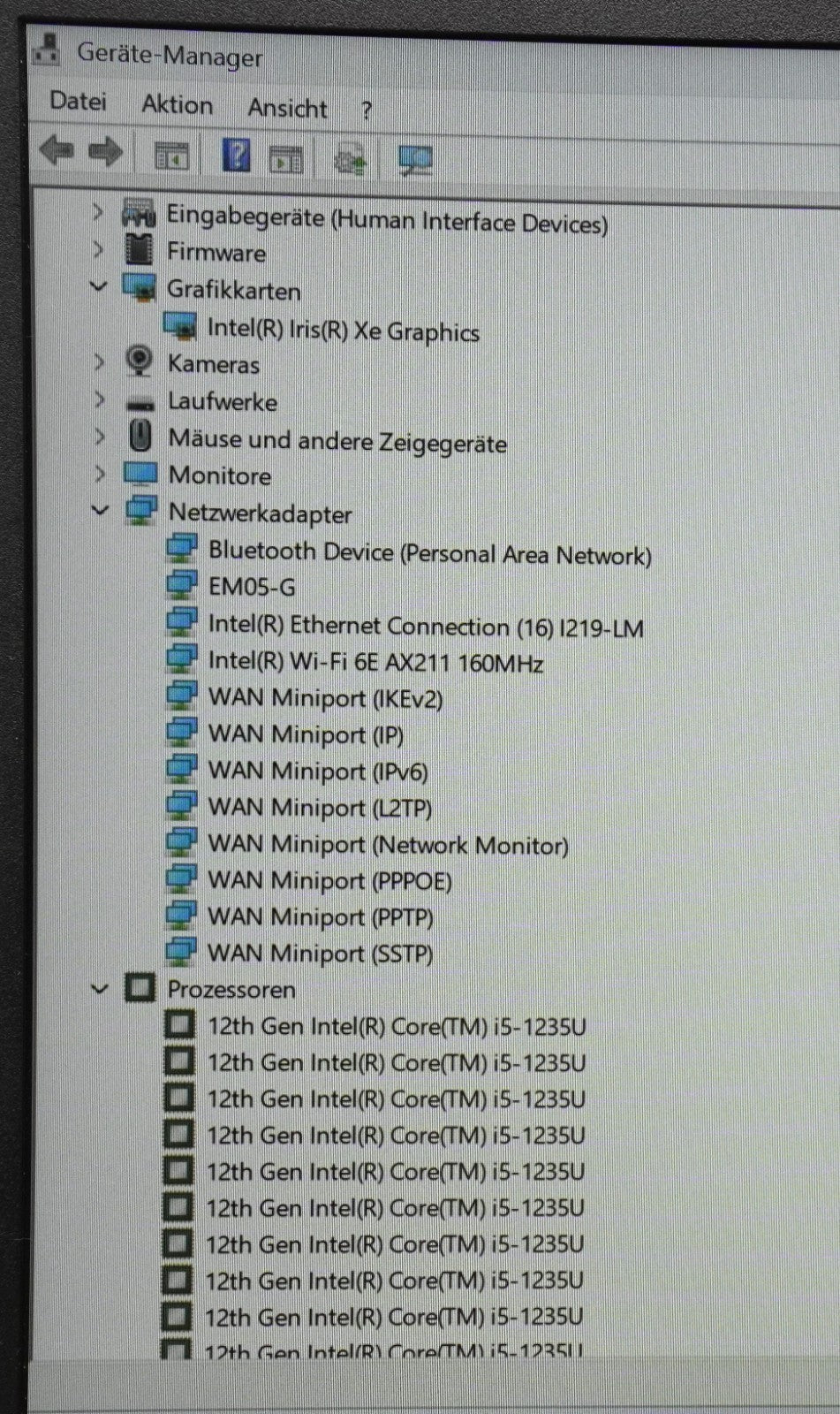
Task: Expand the Eingabegeräte (Human Interface Devices) node
Action: coord(98,213)
